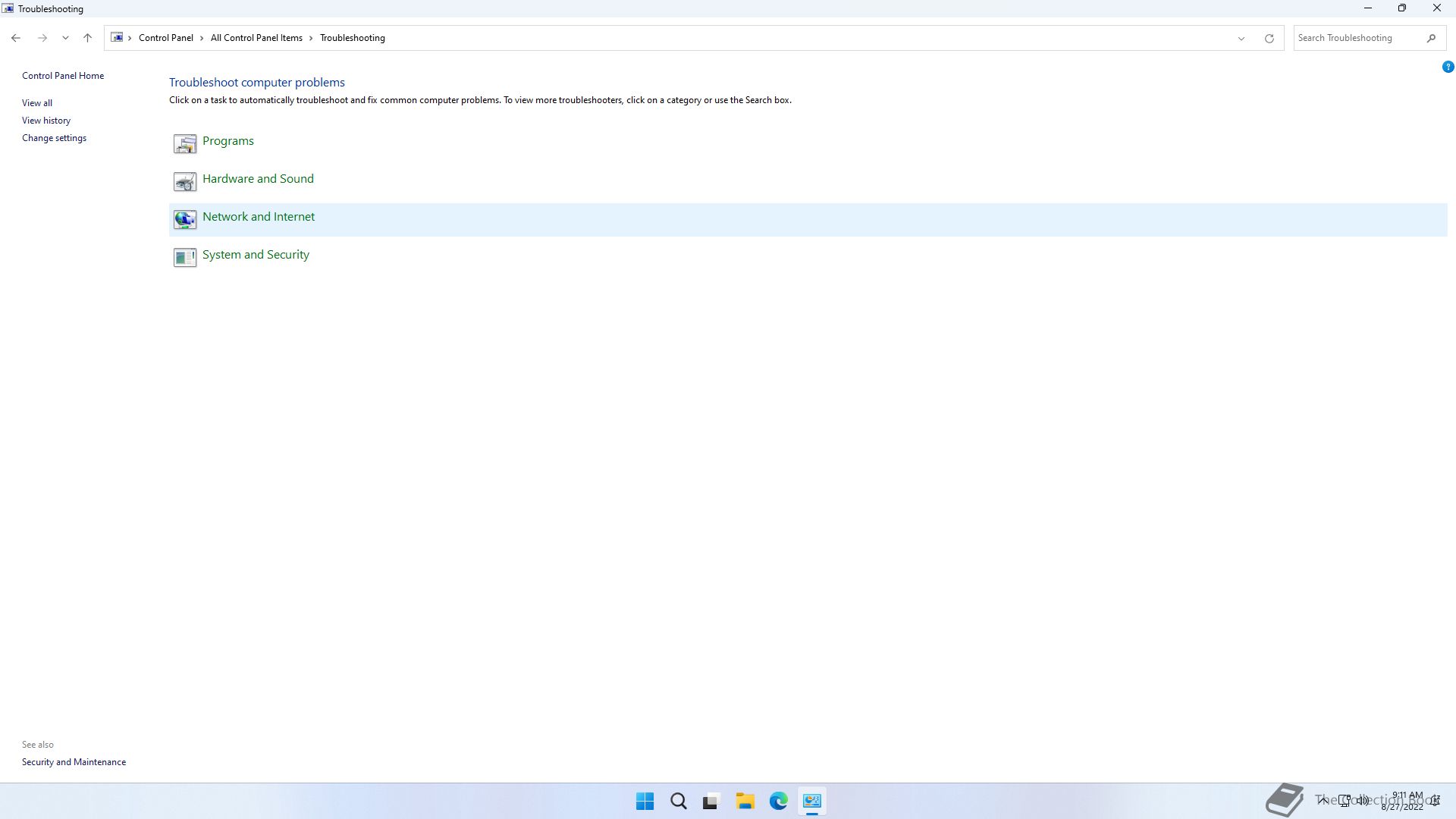
Task: Refresh the Troubleshooting page
Action: 1269,38
